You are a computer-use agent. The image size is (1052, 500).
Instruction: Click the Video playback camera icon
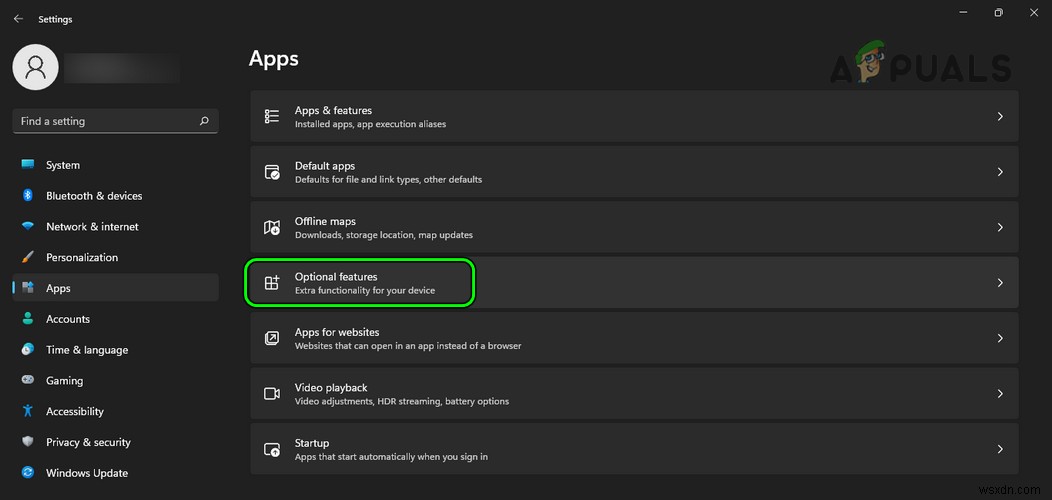tap(272, 394)
